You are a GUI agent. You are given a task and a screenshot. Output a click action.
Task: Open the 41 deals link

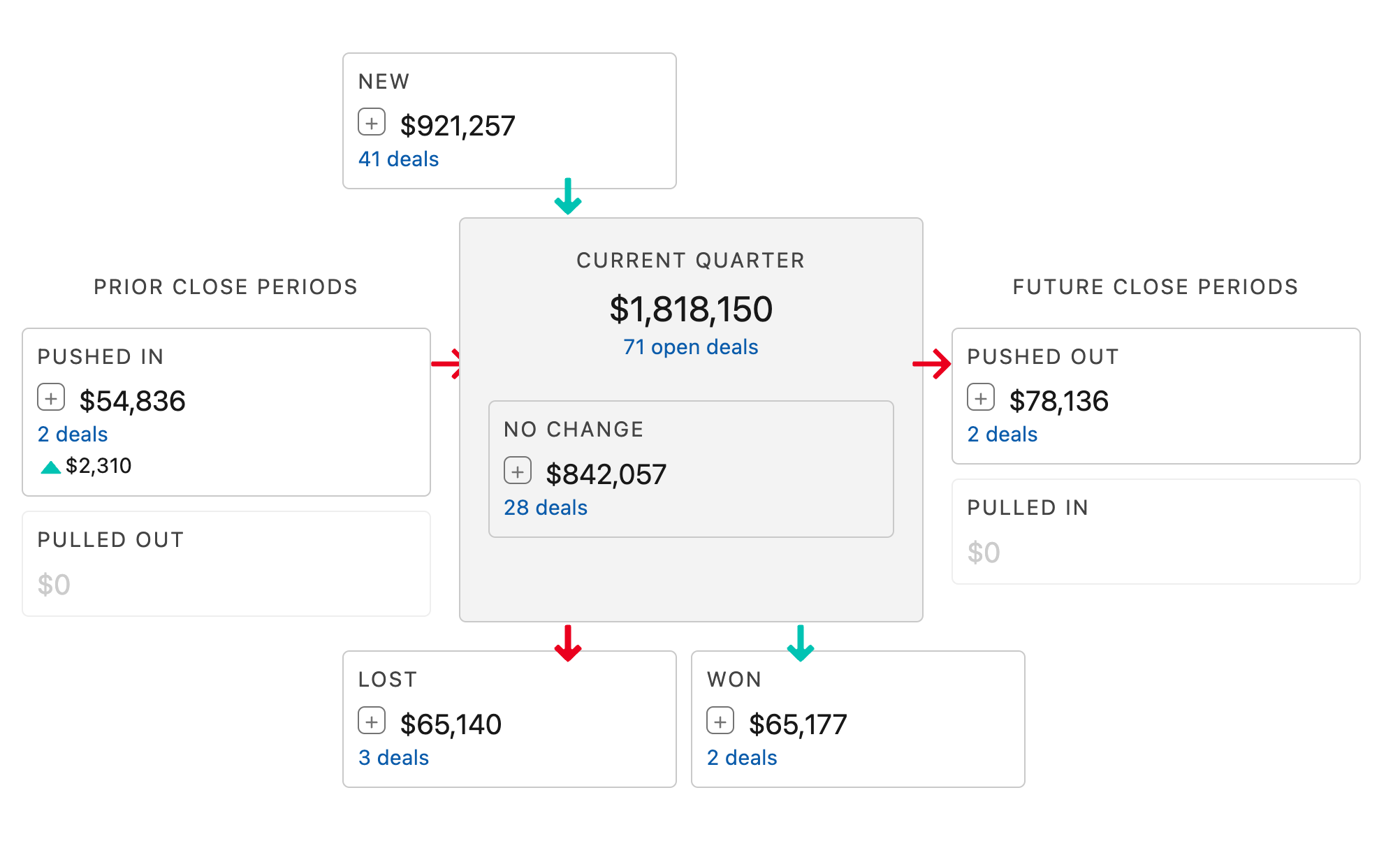(398, 159)
